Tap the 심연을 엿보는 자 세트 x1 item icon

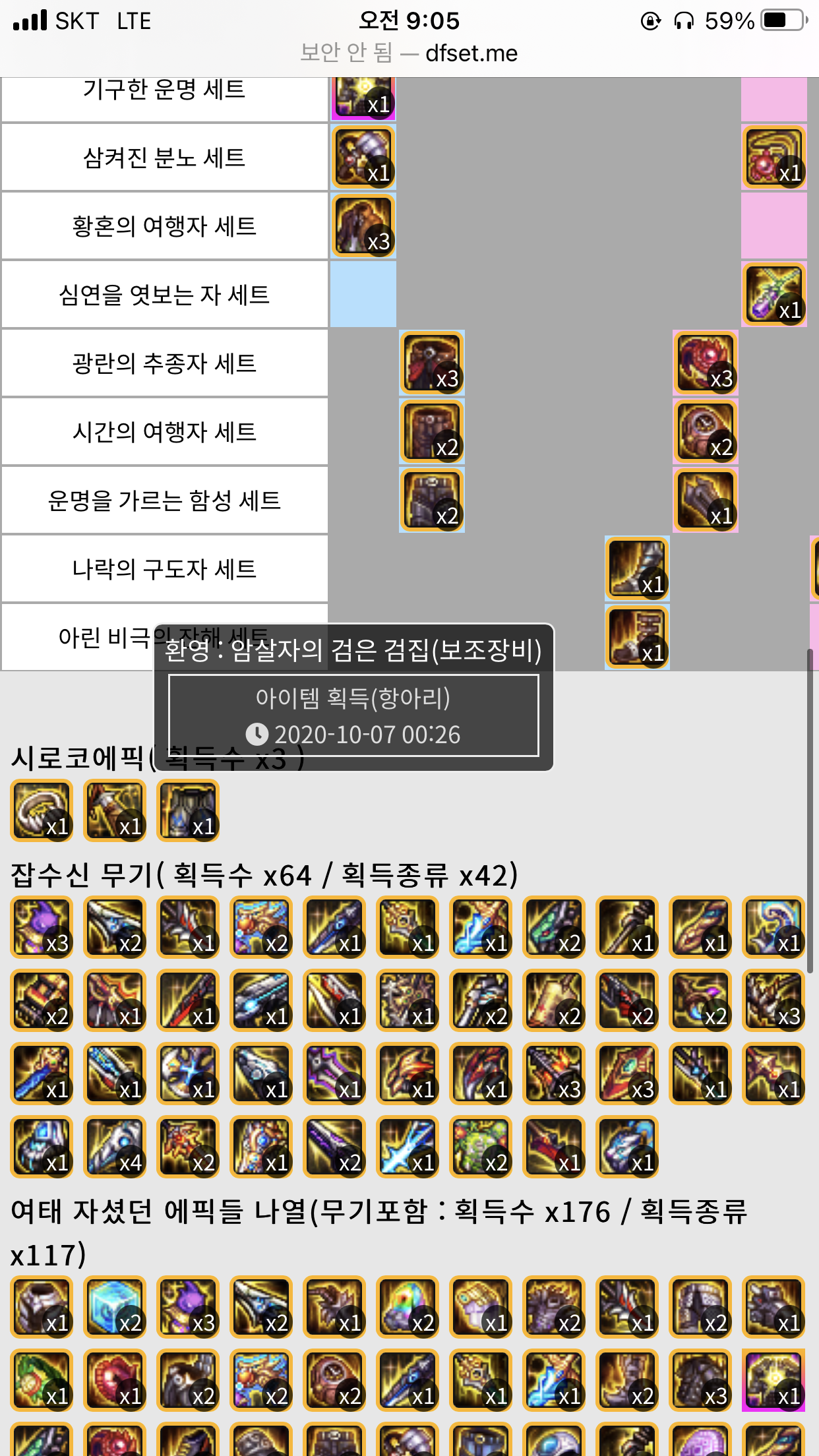click(774, 294)
